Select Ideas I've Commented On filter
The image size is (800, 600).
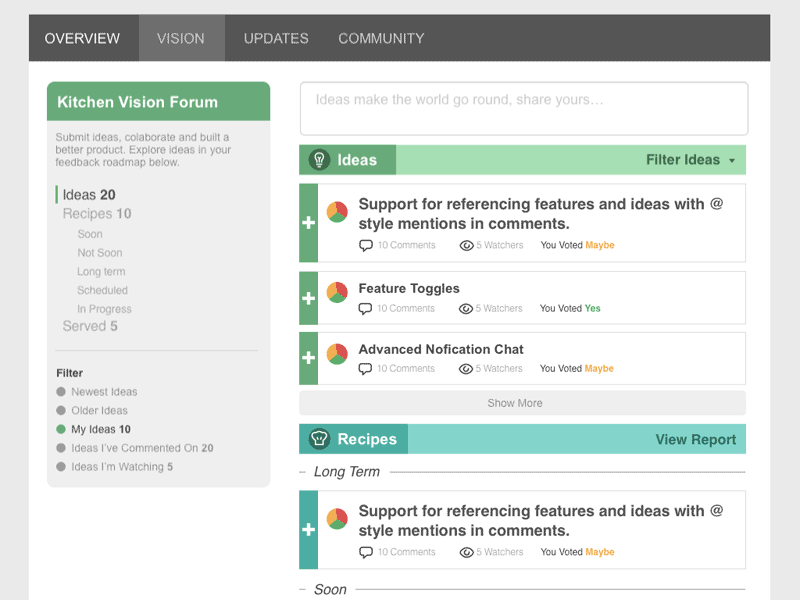pyautogui.click(x=135, y=448)
